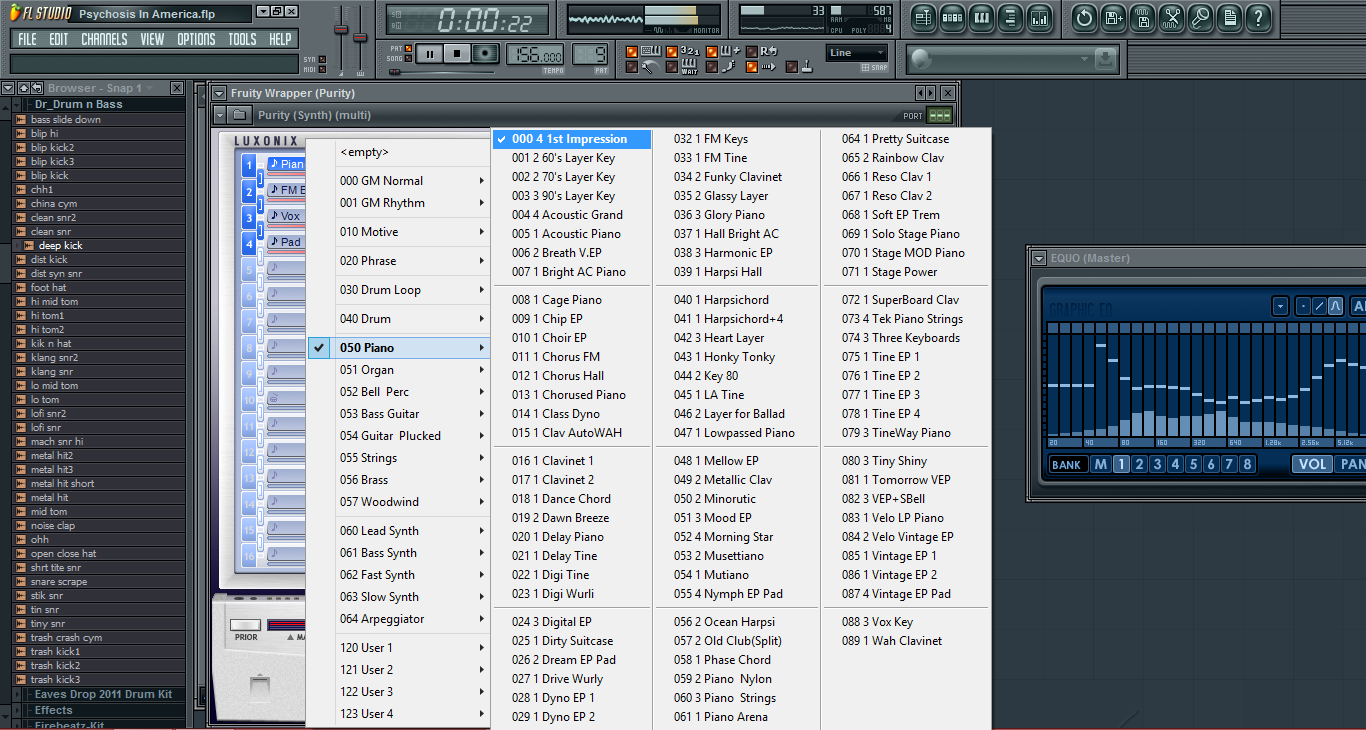Image resolution: width=1366 pixels, height=730 pixels.
Task: Click the 0:00:22 time display
Action: (x=467, y=20)
